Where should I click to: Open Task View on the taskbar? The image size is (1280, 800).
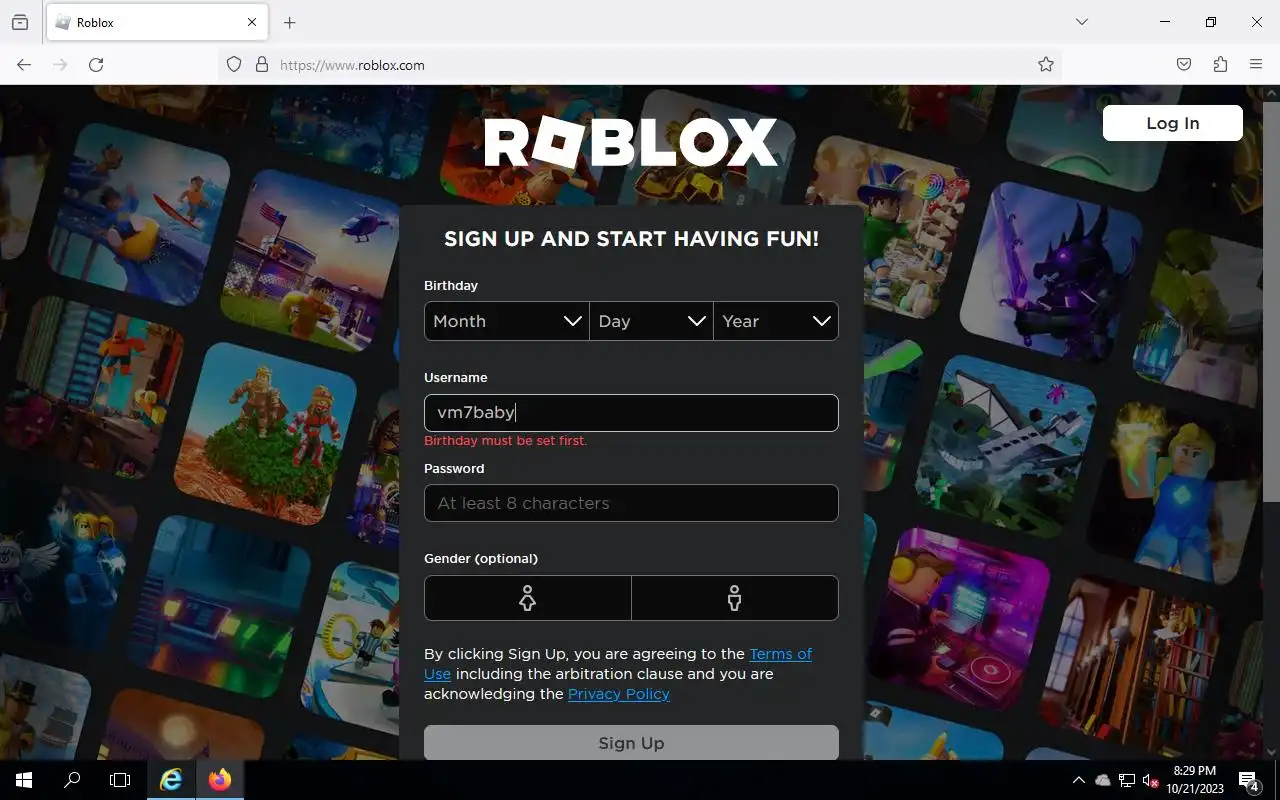(120, 780)
